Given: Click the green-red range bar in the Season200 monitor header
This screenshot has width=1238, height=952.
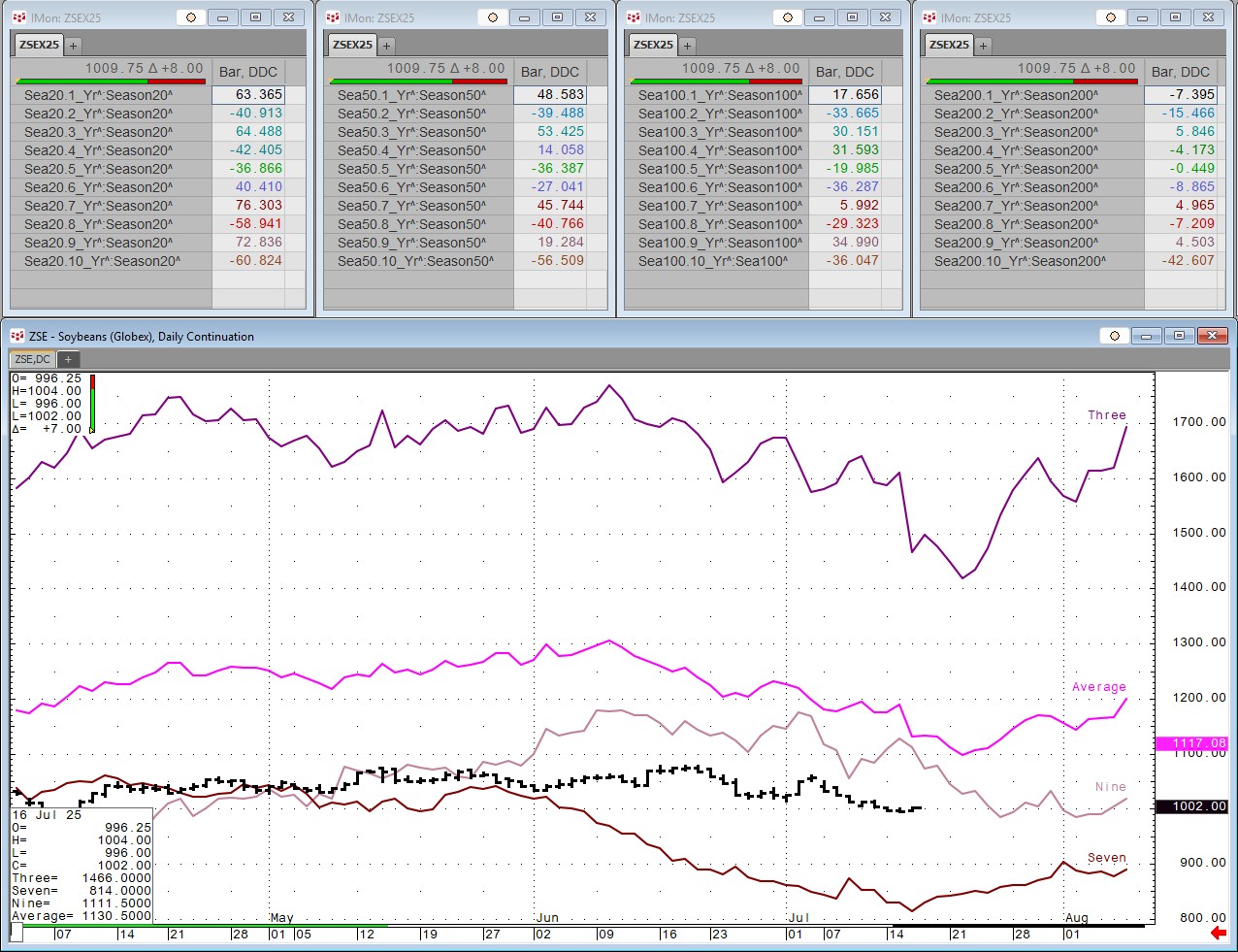Looking at the screenshot, I should (1030, 82).
